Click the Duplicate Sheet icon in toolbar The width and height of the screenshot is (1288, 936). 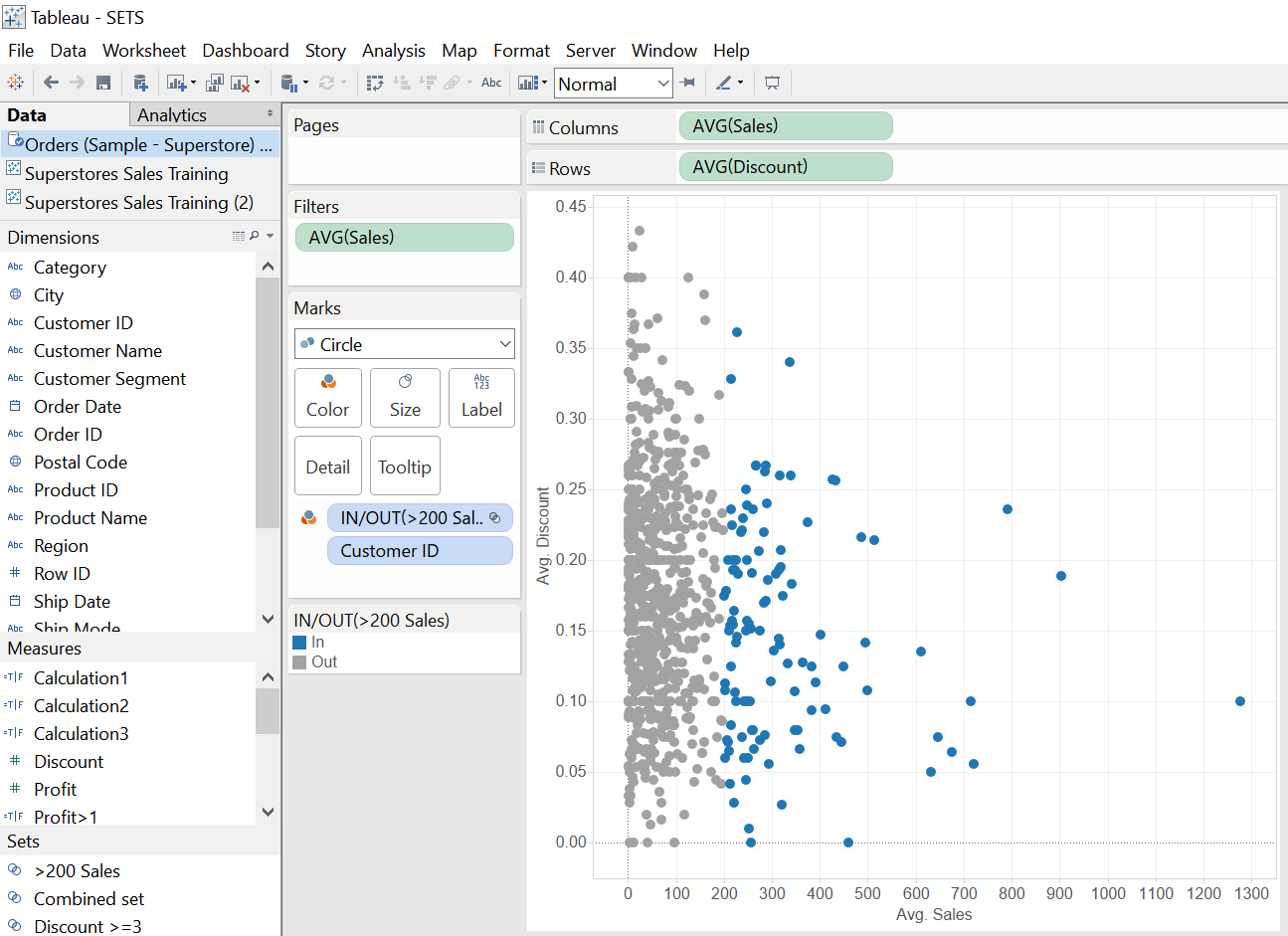click(x=214, y=83)
